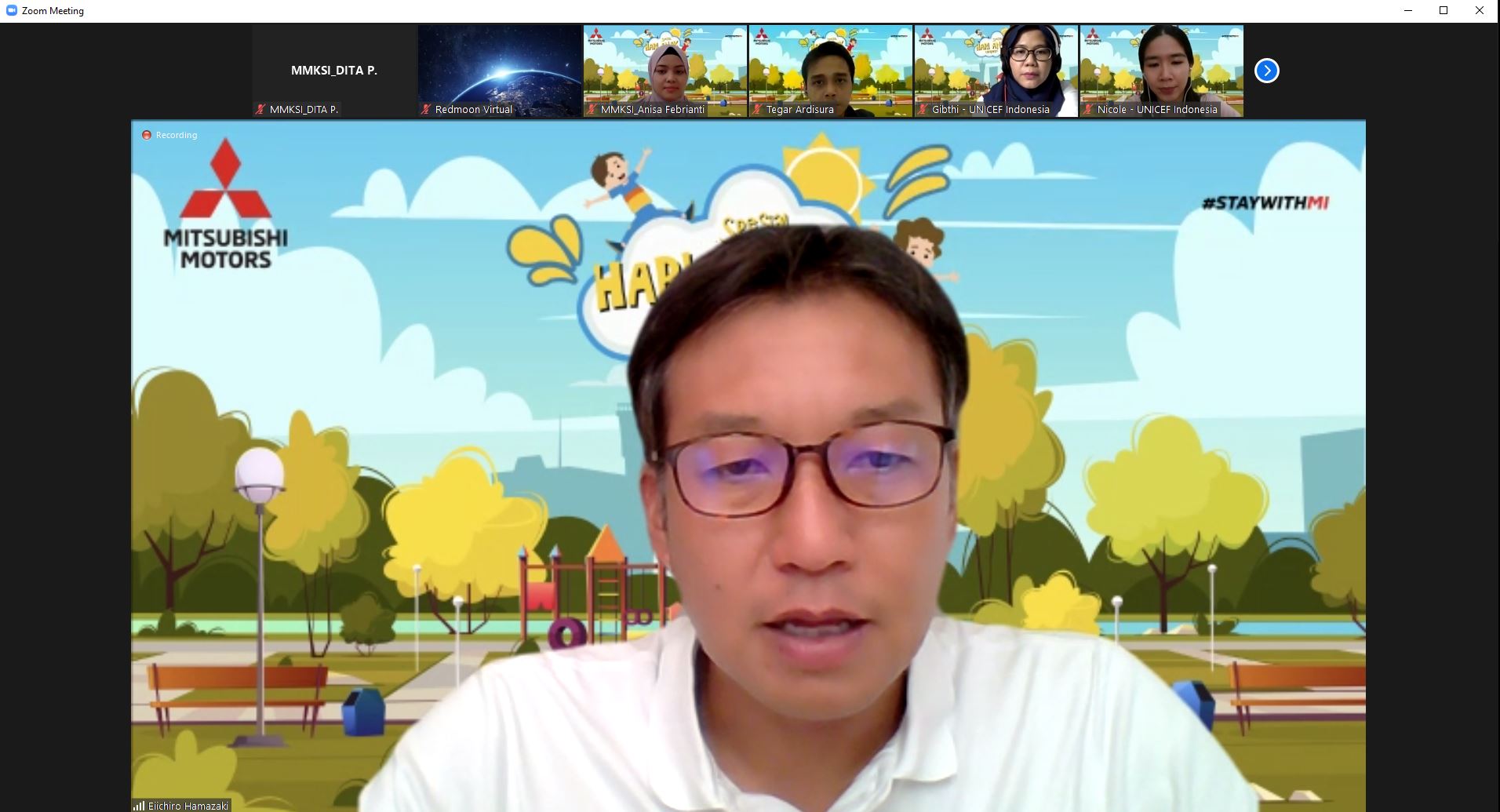
Task: Click the Zoom logo in title bar
Action: [11, 10]
